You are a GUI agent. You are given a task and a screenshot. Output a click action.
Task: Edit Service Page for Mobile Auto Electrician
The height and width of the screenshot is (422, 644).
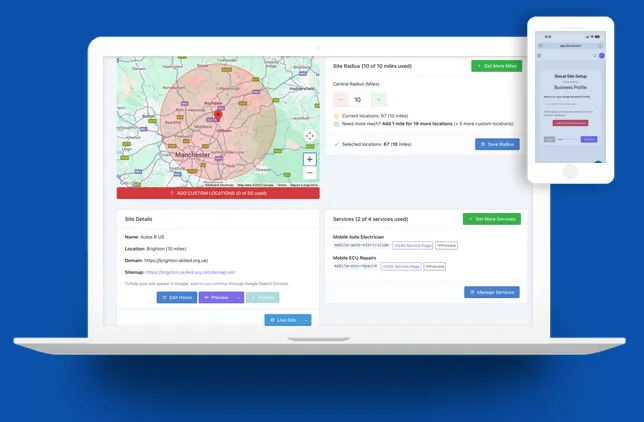(x=413, y=245)
